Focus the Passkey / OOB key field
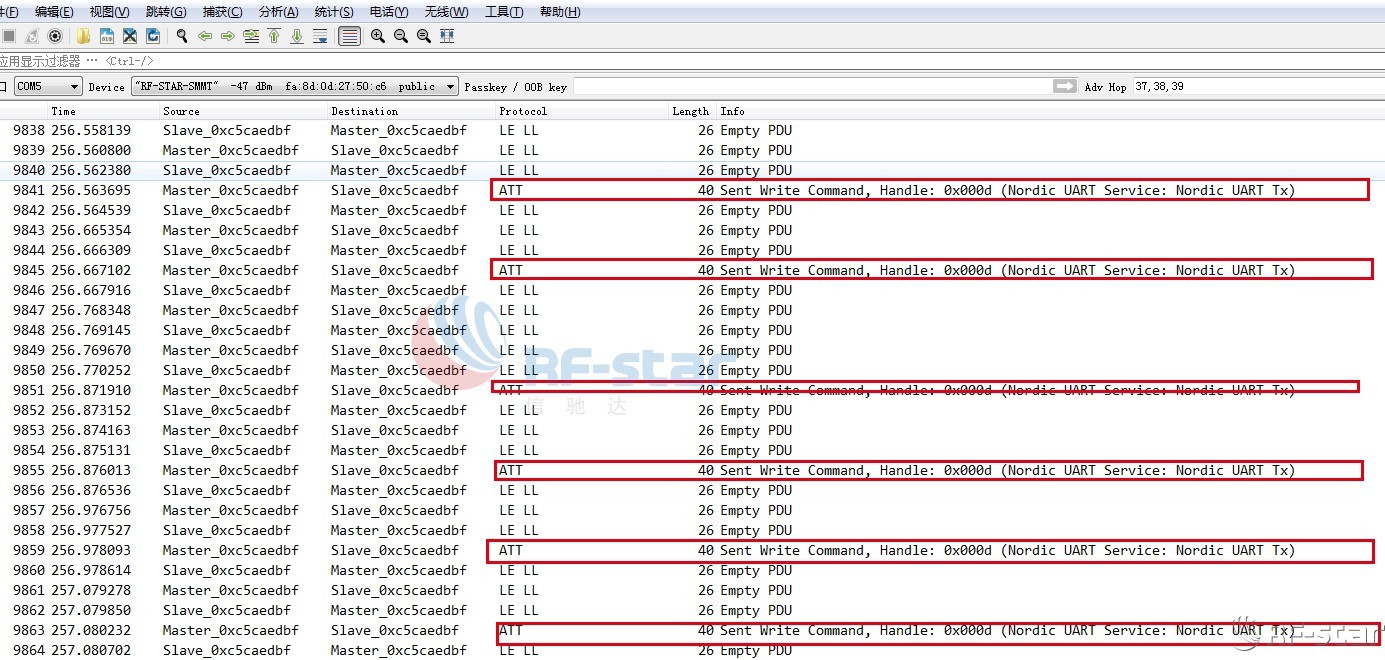The height and width of the screenshot is (660, 1385). [x=812, y=87]
